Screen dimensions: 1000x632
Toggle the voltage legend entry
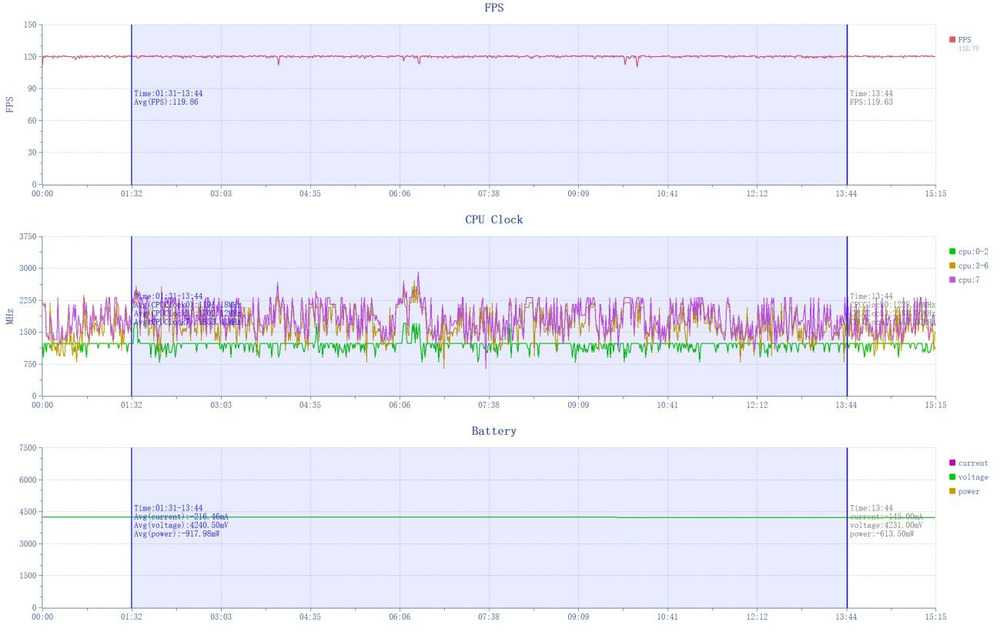[x=972, y=477]
